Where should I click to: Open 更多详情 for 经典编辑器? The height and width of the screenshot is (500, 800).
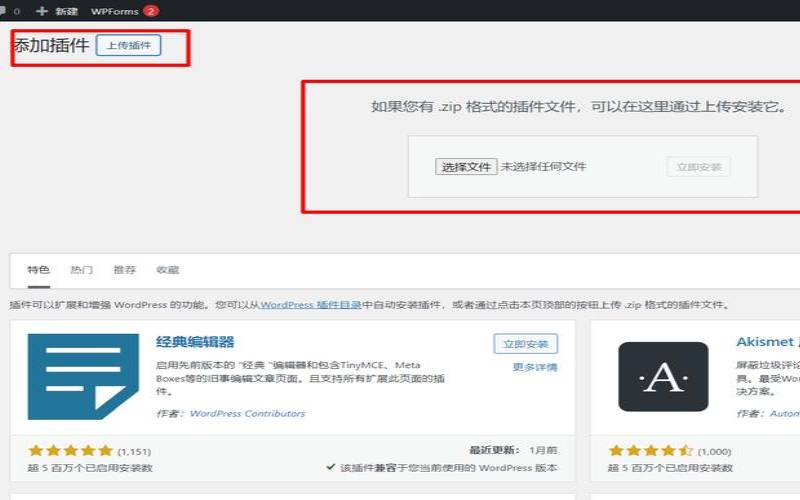point(535,367)
